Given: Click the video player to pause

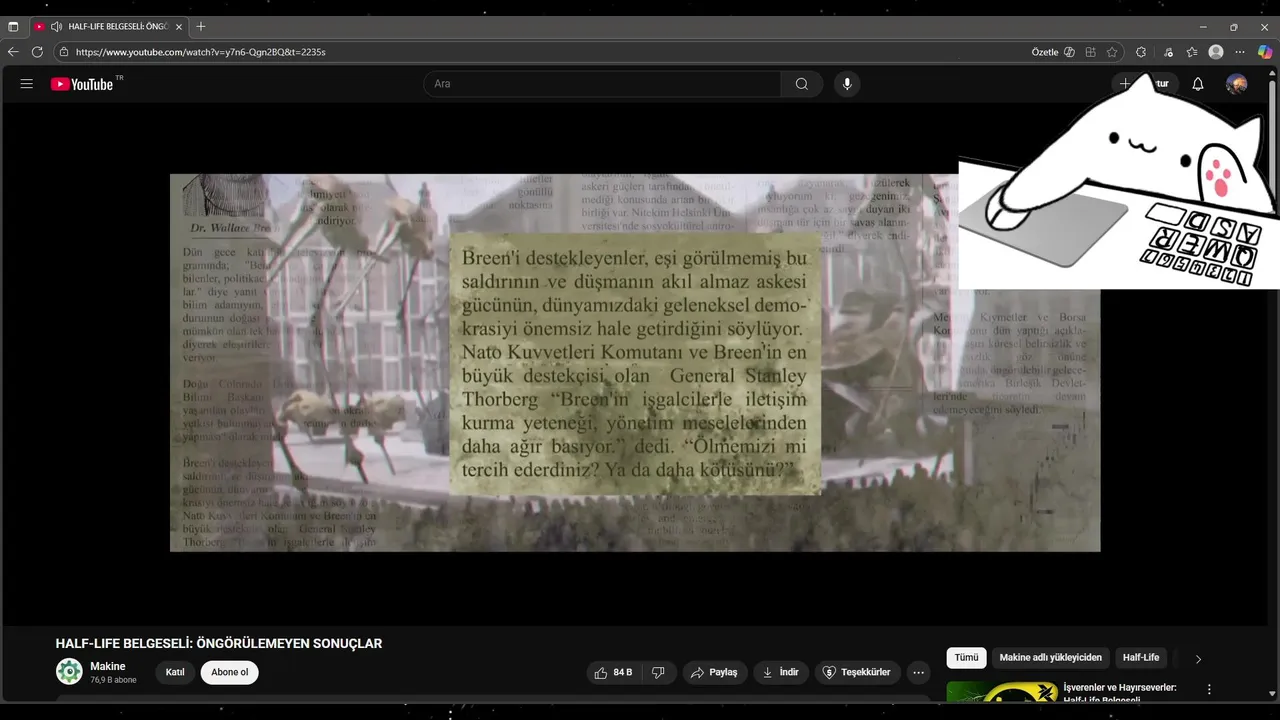Looking at the screenshot, I should pos(635,363).
